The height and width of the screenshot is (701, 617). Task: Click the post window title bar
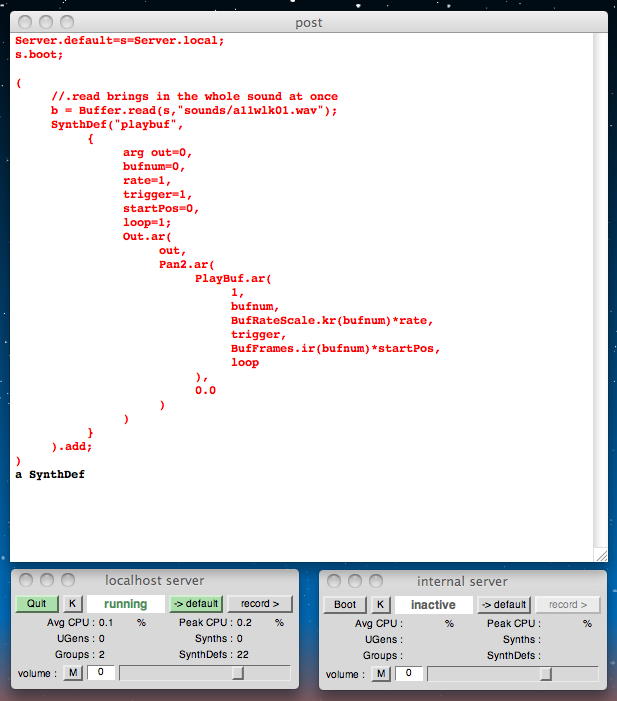click(x=308, y=22)
